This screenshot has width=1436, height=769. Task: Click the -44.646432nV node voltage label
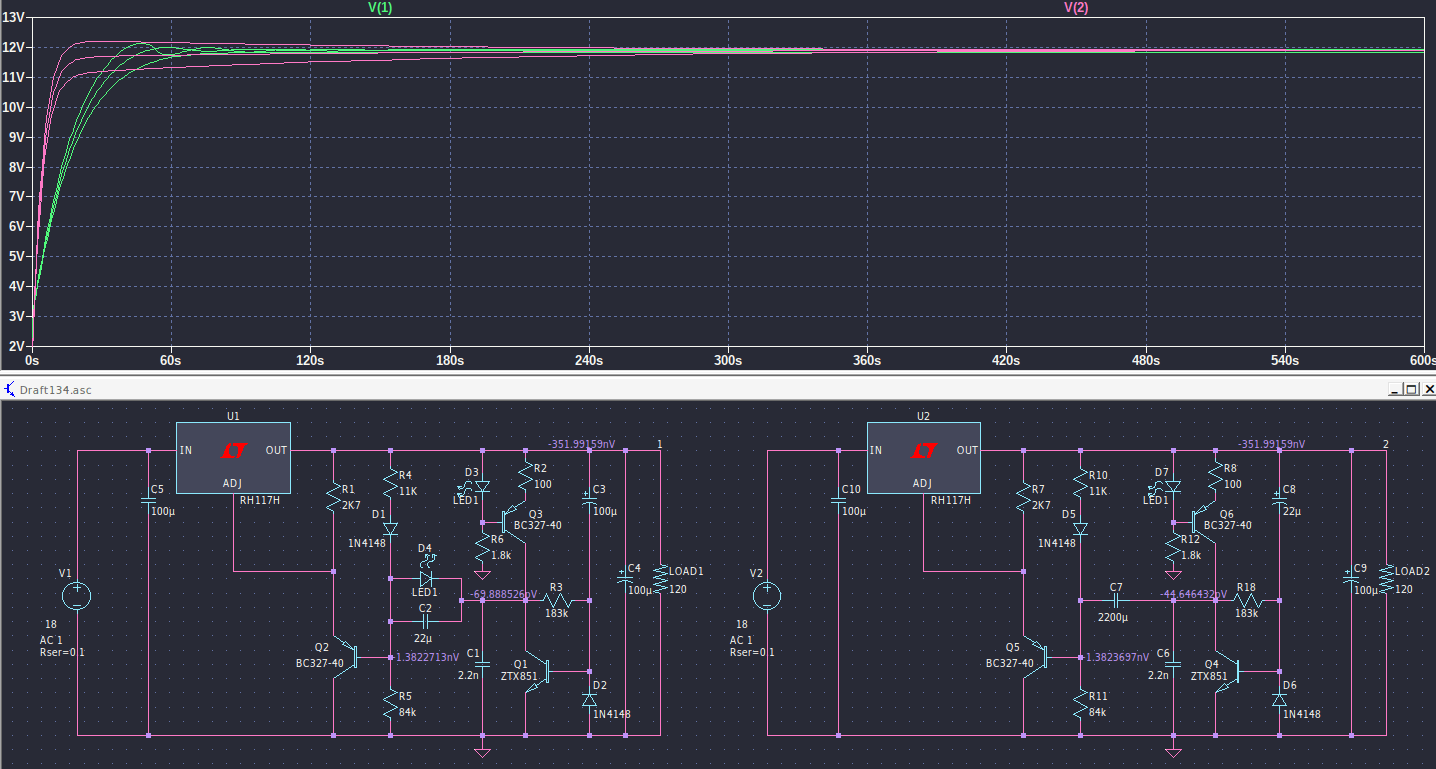pyautogui.click(x=1193, y=594)
